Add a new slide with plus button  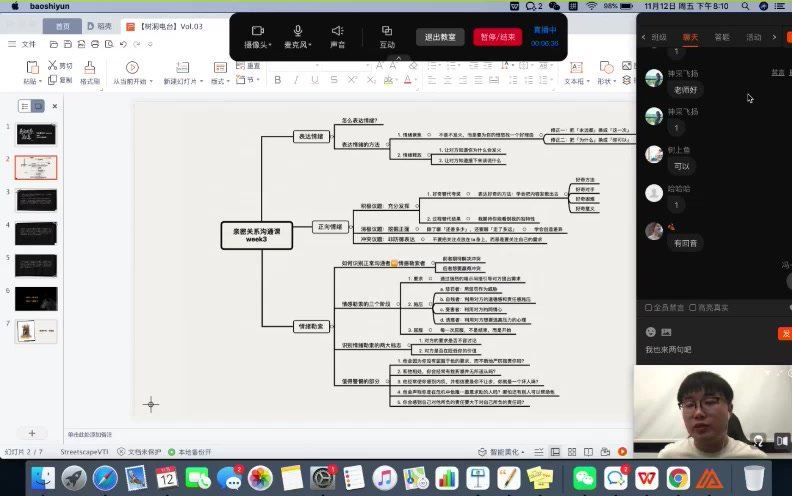tap(32, 433)
